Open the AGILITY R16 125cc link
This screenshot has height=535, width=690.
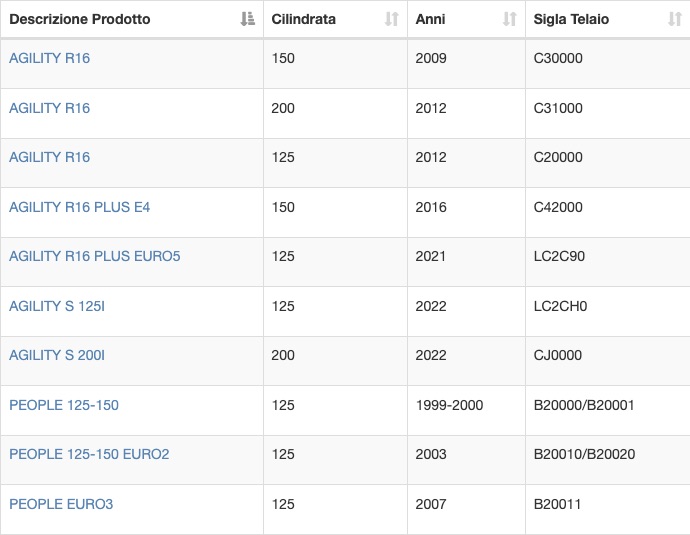pyautogui.click(x=49, y=157)
